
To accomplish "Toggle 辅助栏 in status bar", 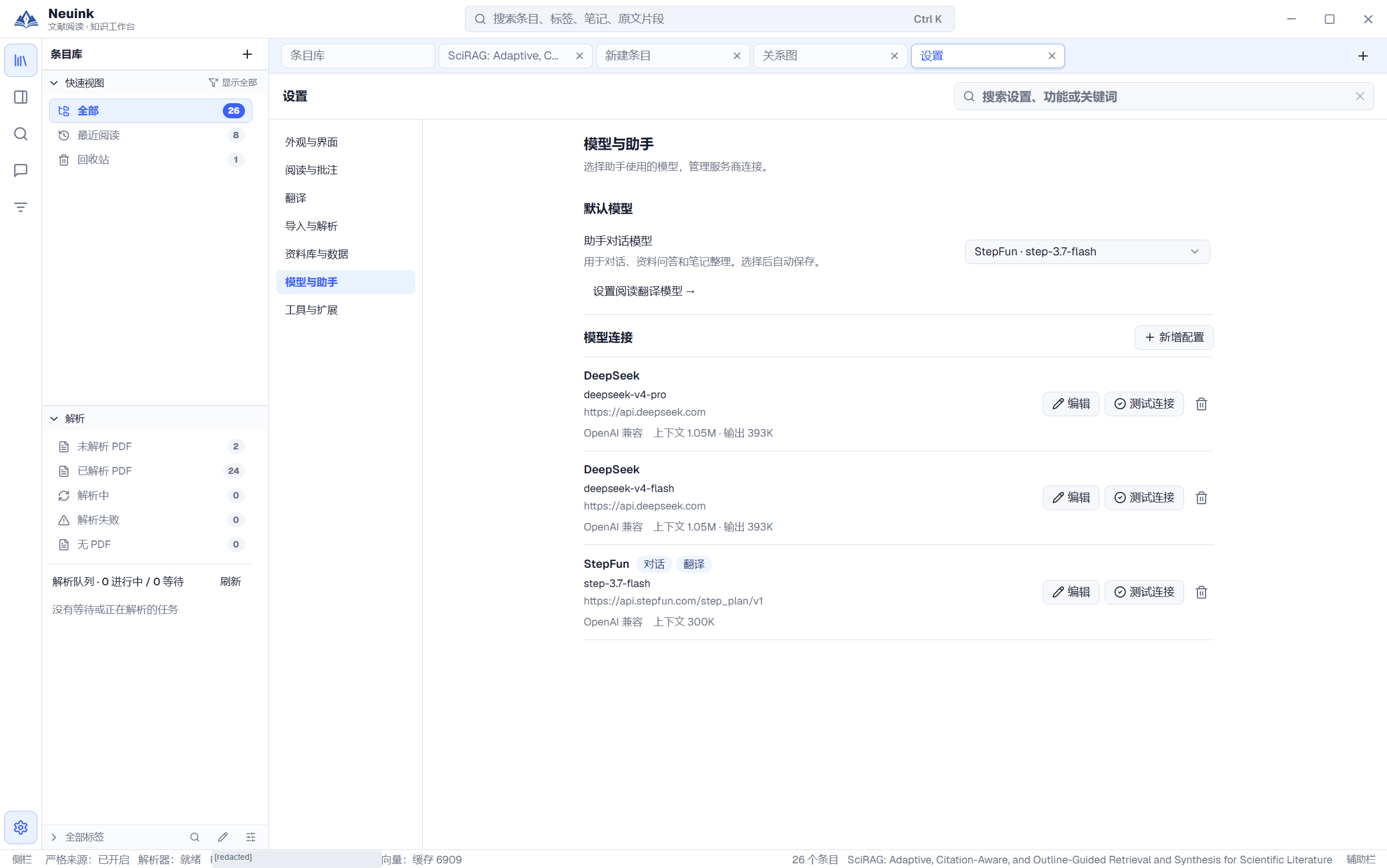I will [1361, 860].
